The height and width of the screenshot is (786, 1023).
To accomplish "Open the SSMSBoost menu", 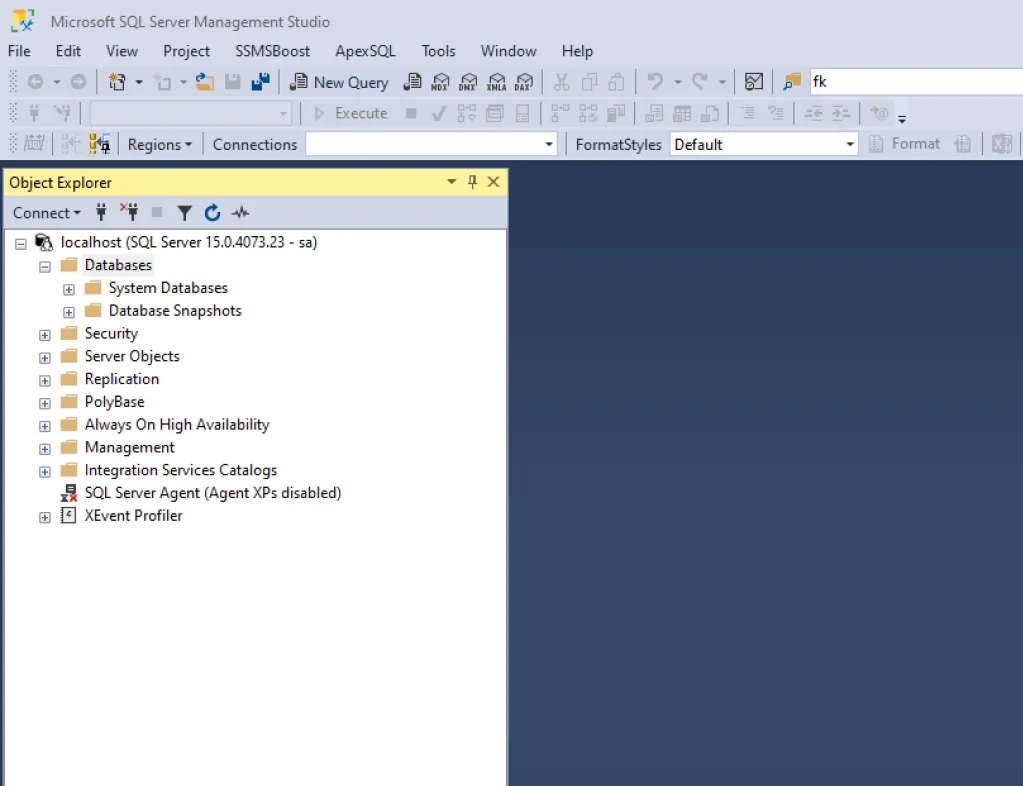I will click(x=272, y=51).
